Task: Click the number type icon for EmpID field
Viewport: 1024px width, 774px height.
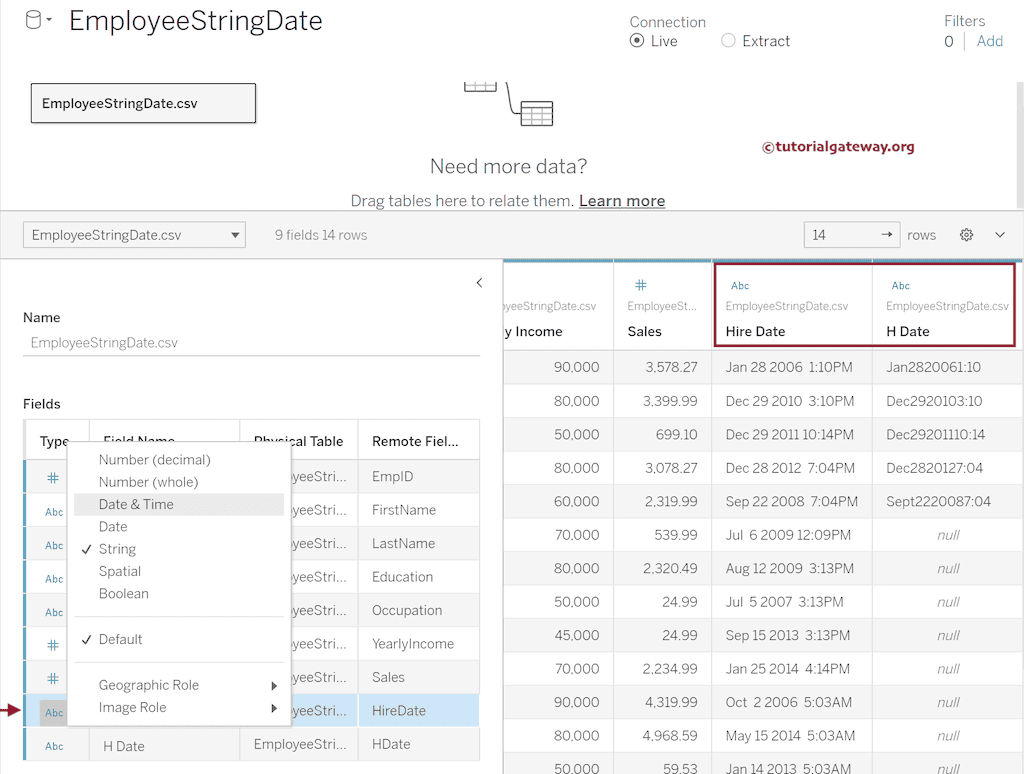Action: [x=54, y=478]
